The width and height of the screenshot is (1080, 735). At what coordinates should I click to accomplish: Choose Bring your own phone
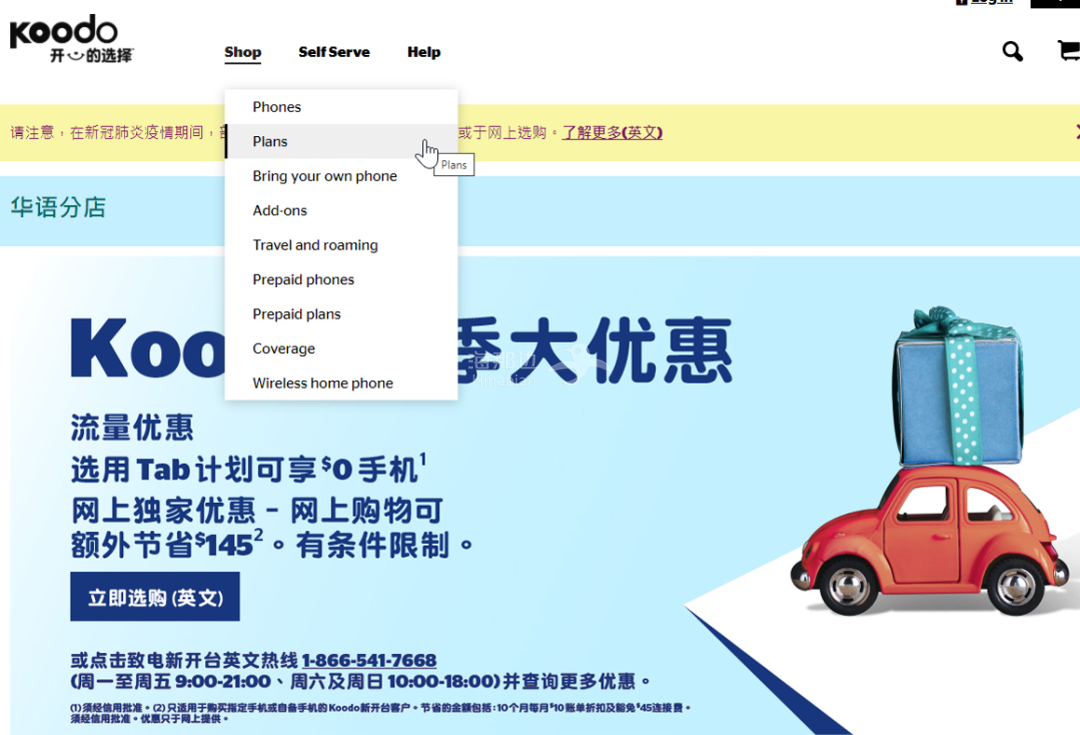341,176
